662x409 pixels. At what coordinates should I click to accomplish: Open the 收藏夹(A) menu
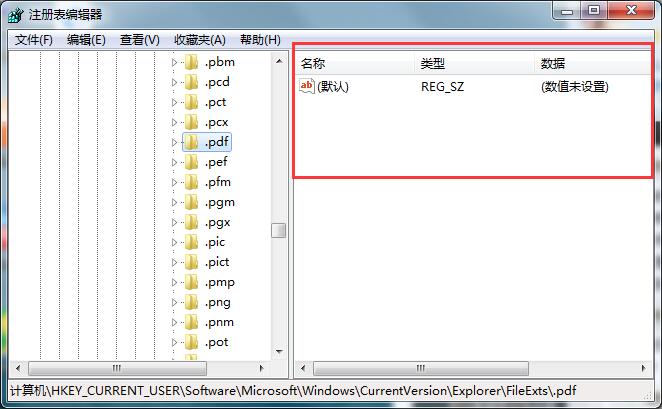[200, 39]
